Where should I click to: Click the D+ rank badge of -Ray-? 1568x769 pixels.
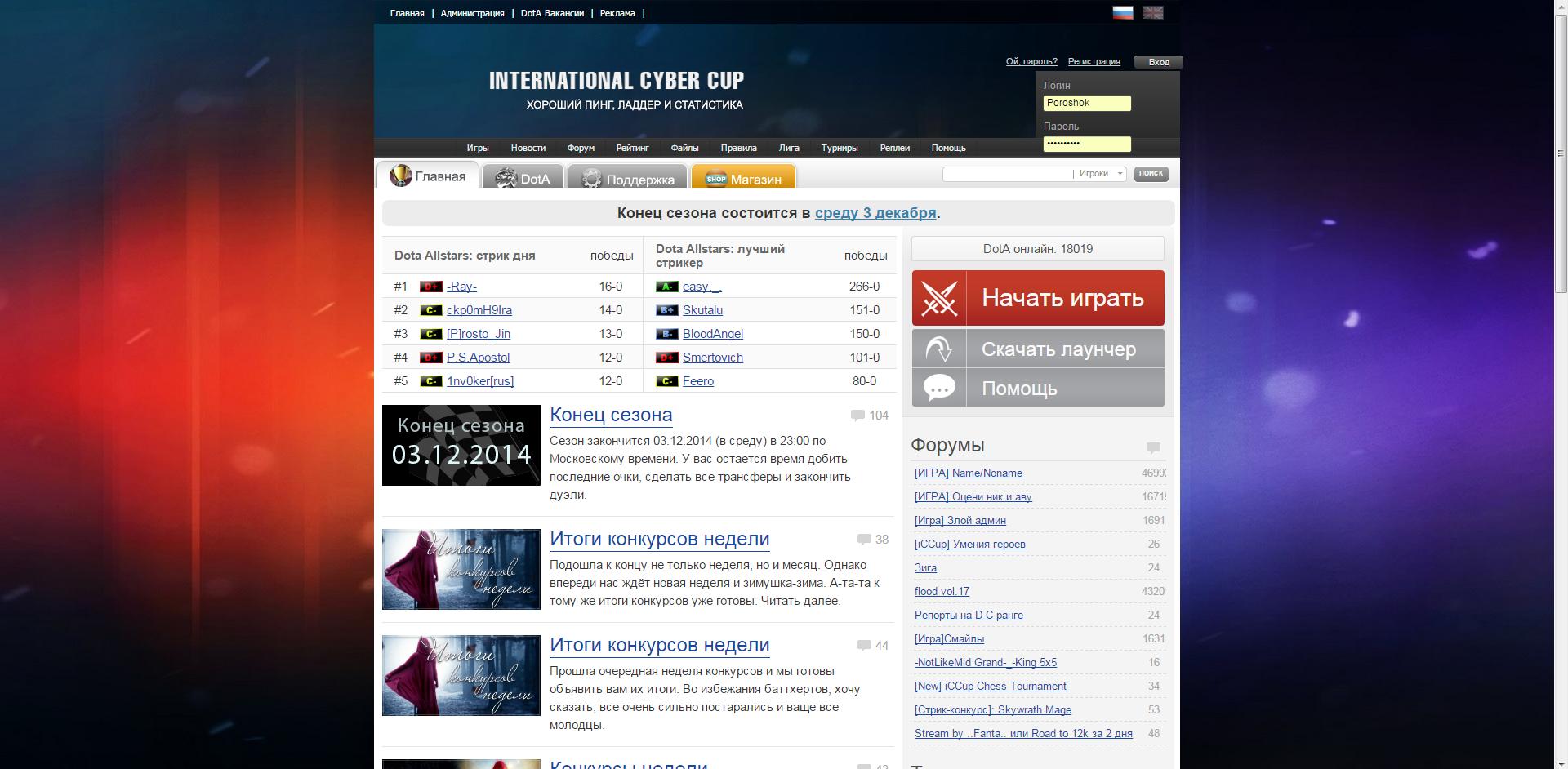[x=430, y=287]
